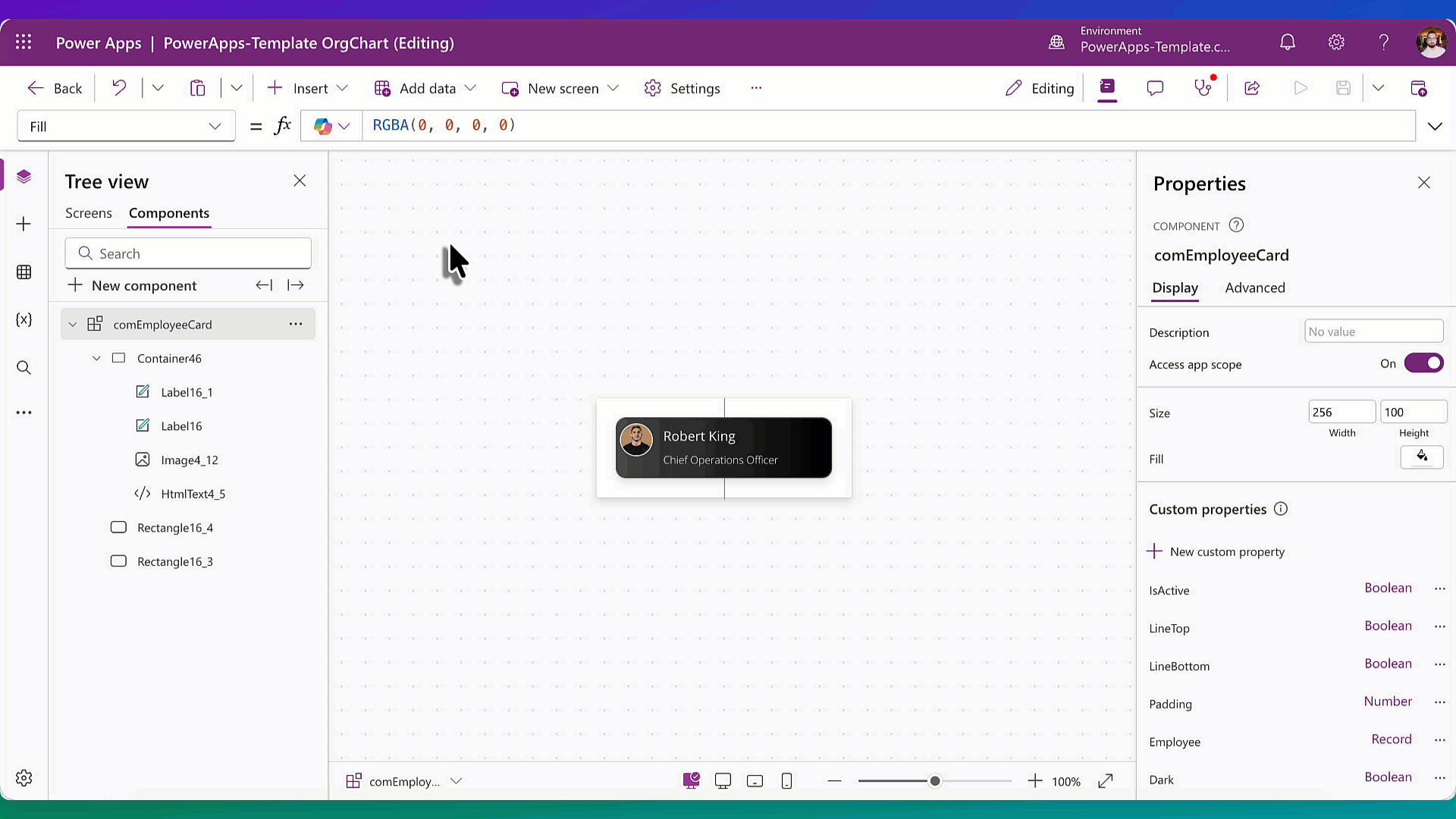Open the Comments icon
This screenshot has width=1456, height=819.
tap(1155, 88)
